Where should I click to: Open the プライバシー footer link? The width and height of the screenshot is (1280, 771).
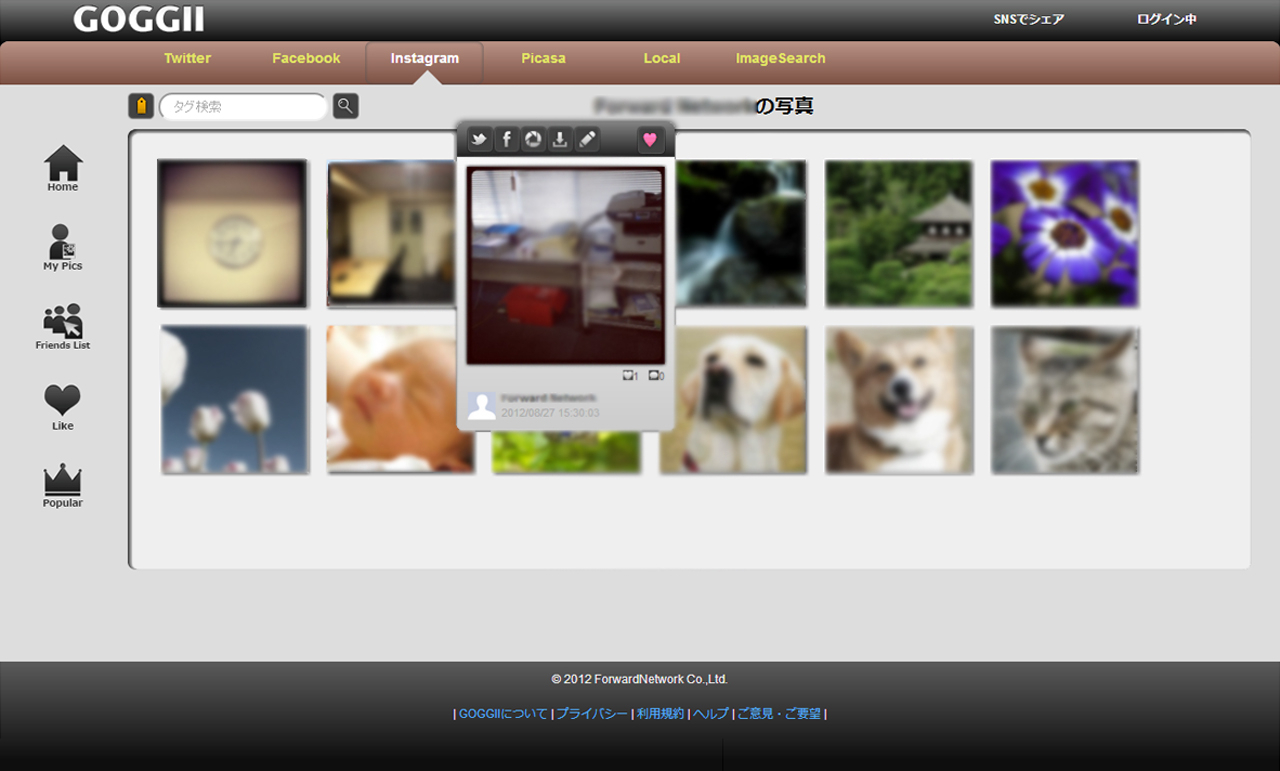(x=592, y=714)
